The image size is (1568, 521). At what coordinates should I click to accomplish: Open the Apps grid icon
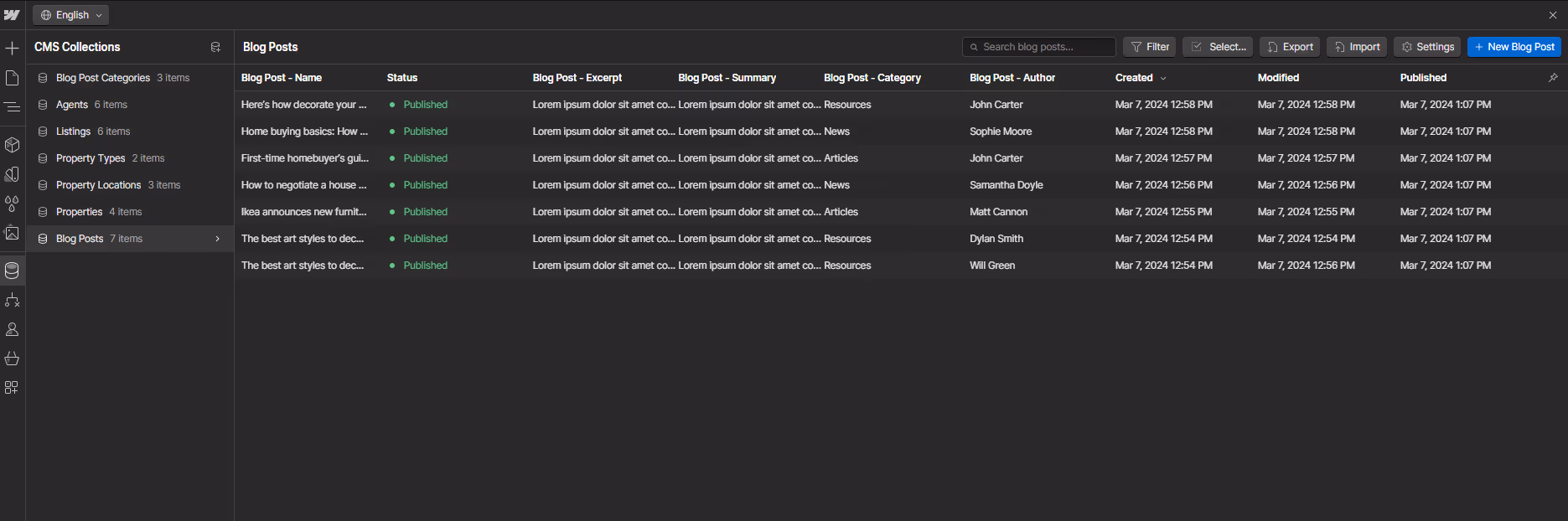tap(12, 388)
